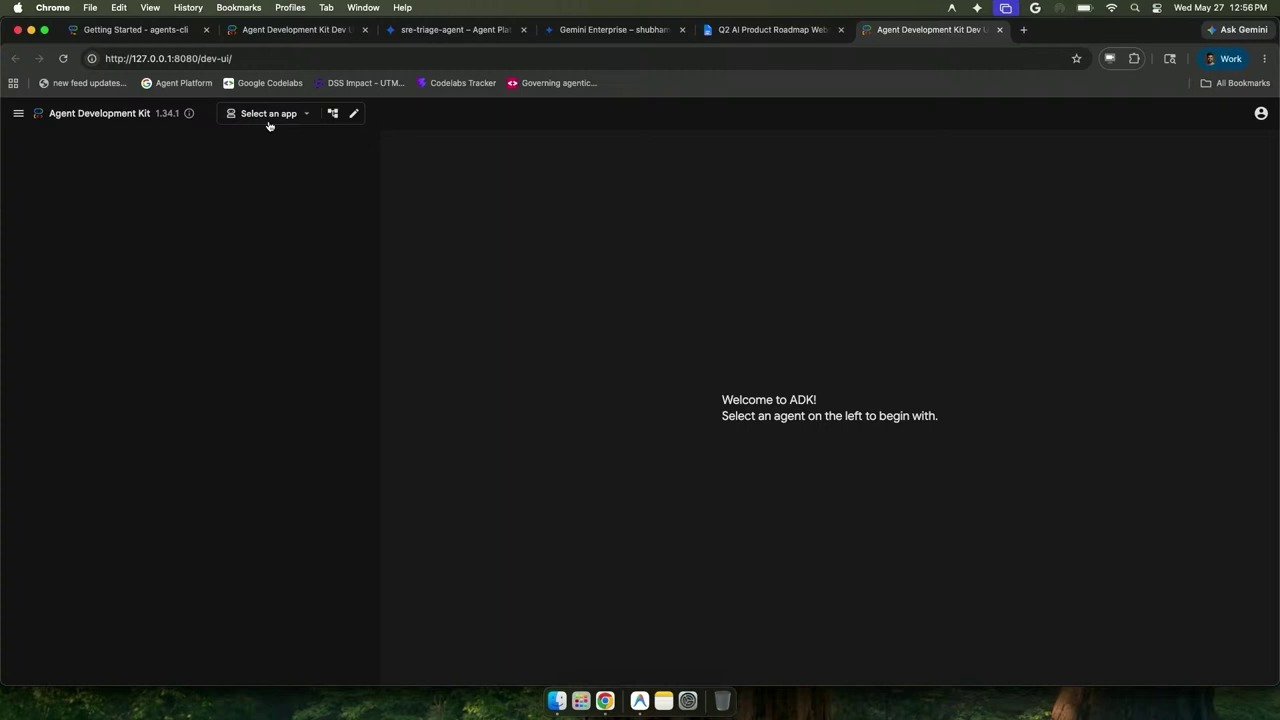
Task: Open the Governing agentic bookmark
Action: [x=552, y=83]
